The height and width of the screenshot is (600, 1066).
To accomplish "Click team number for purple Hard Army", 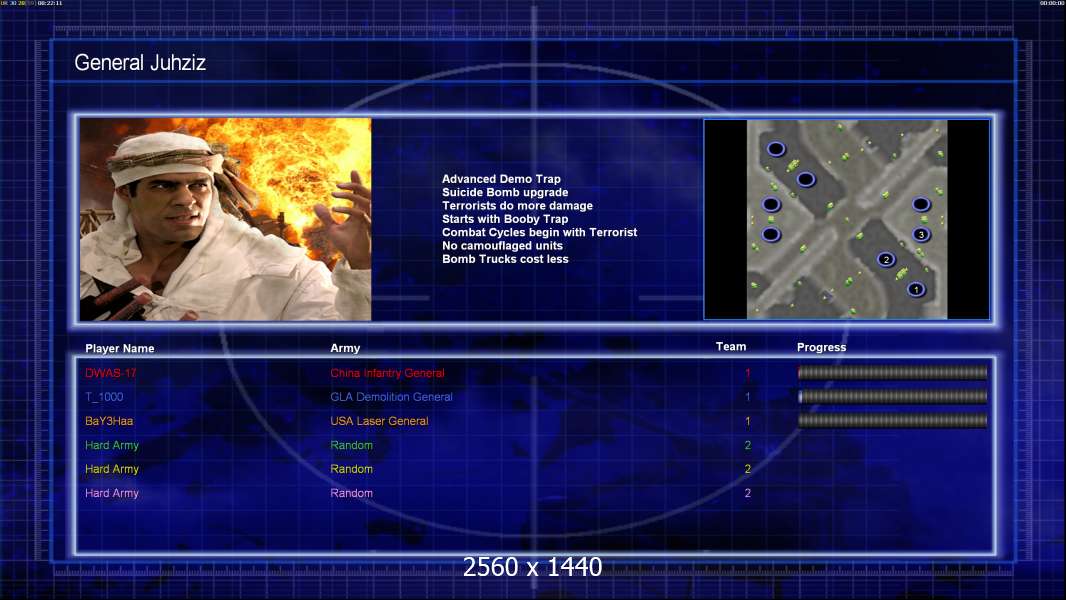I will point(747,493).
